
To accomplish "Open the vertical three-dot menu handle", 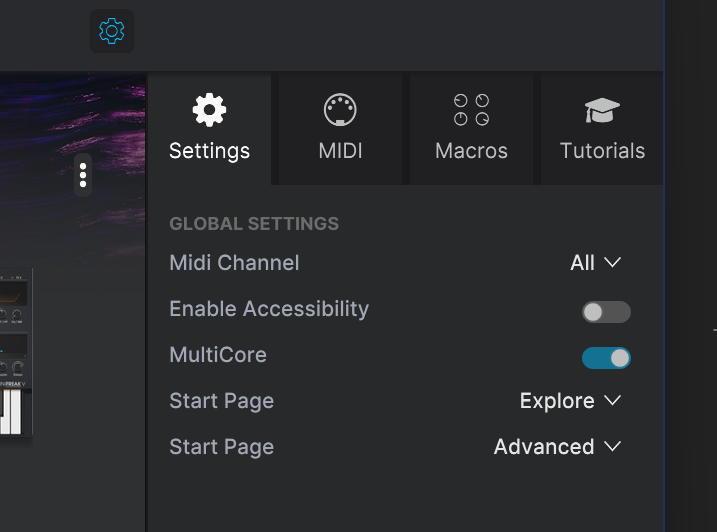I will click(83, 175).
